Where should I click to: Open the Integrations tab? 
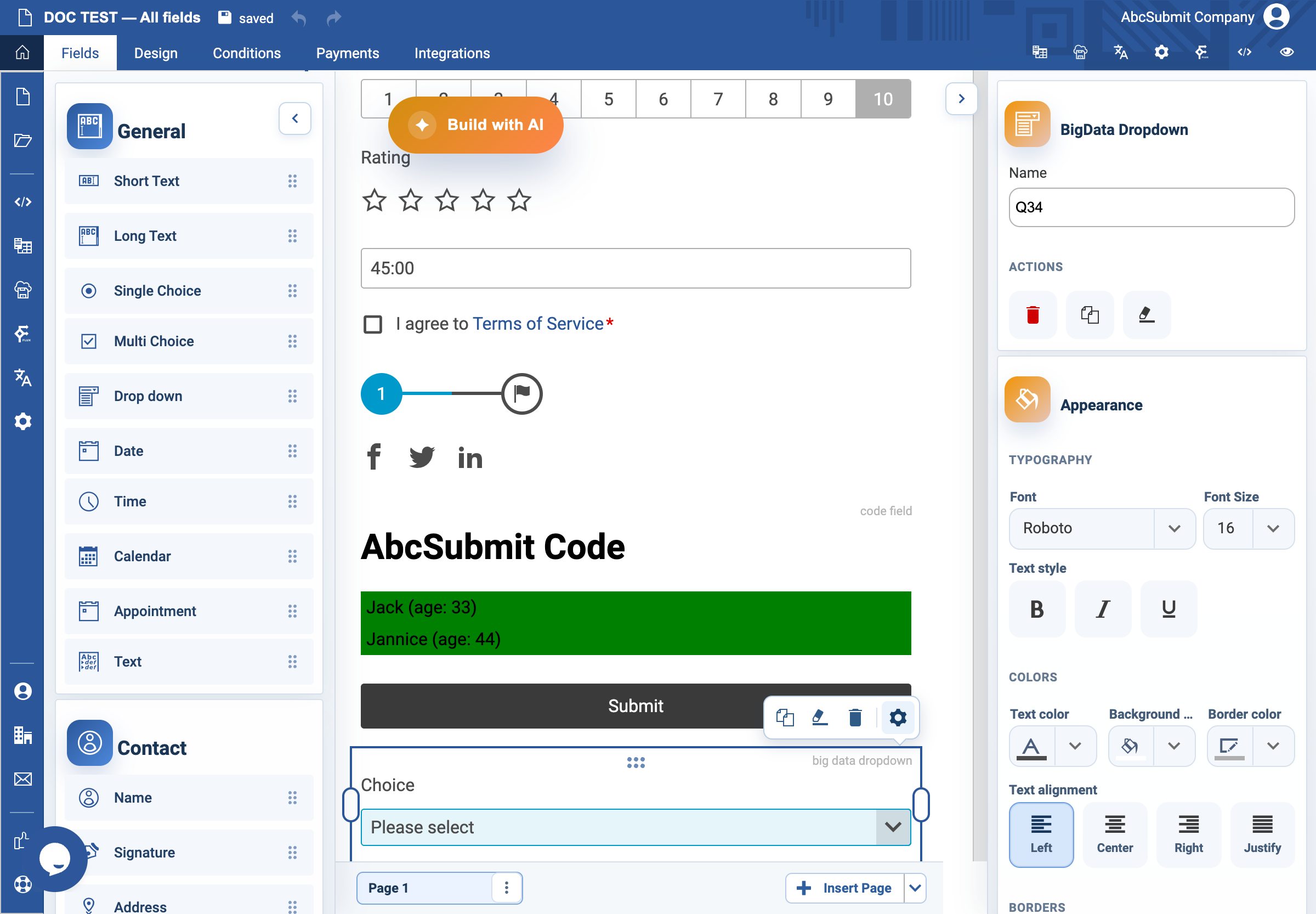[x=452, y=53]
